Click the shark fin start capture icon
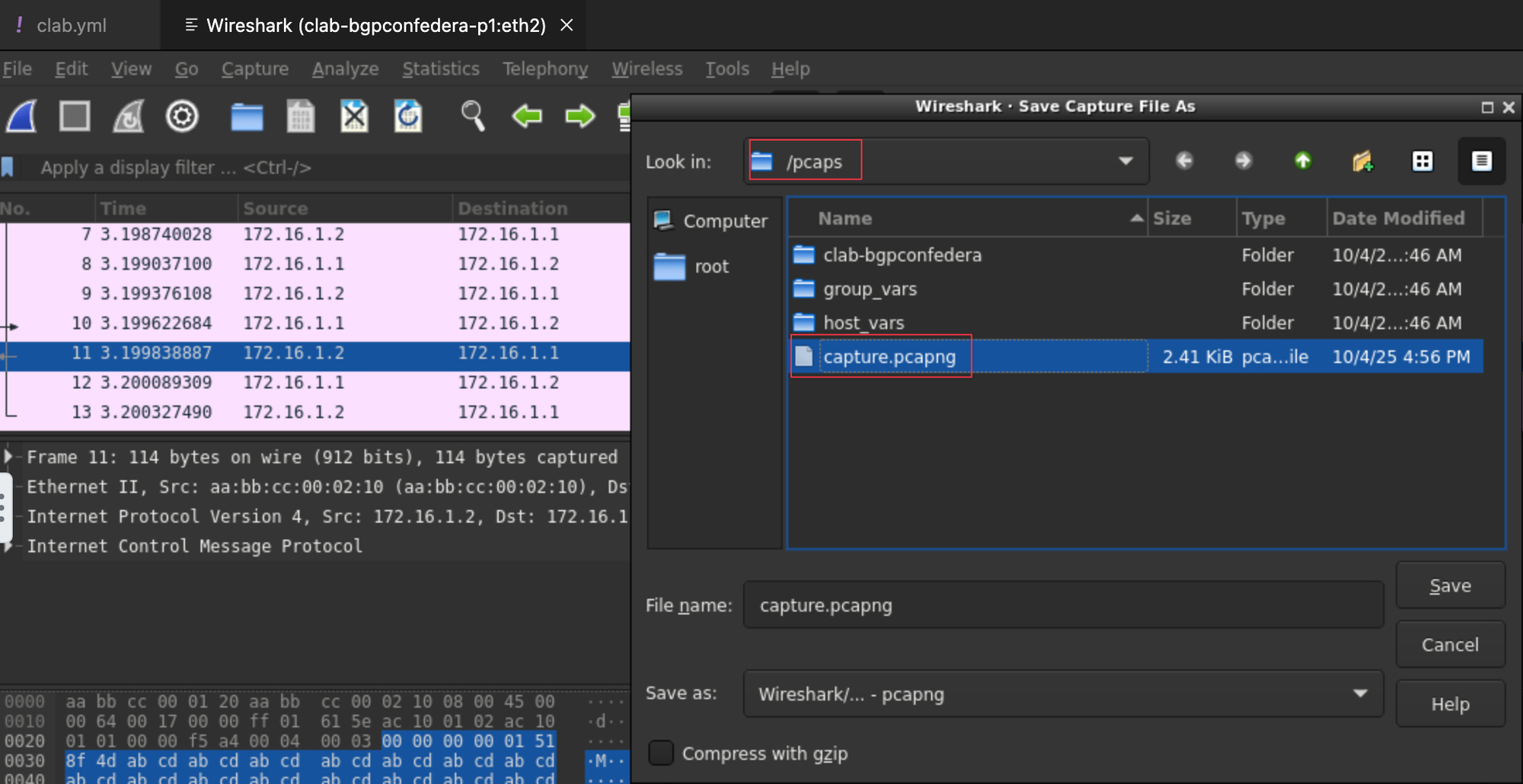This screenshot has width=1523, height=784. pos(22,116)
